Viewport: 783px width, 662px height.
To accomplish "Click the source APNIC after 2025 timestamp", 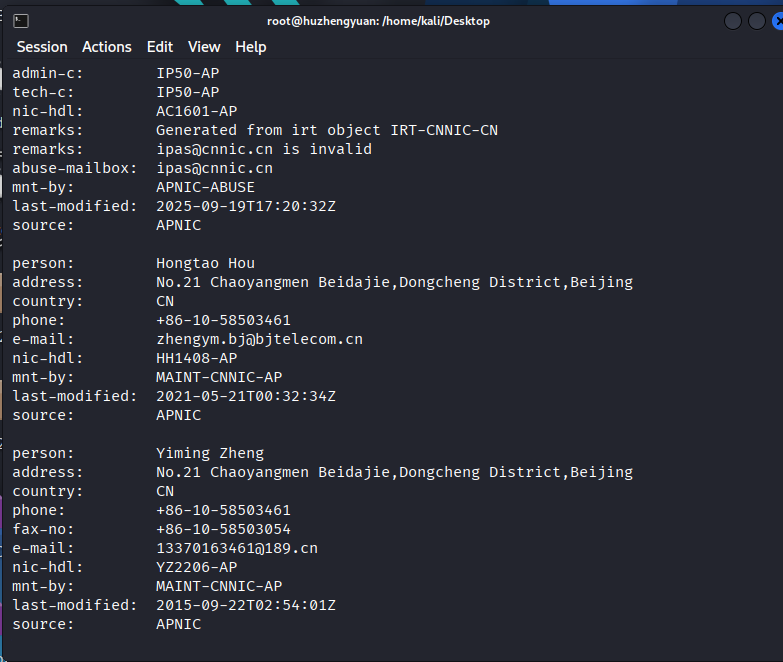I will coord(178,225).
